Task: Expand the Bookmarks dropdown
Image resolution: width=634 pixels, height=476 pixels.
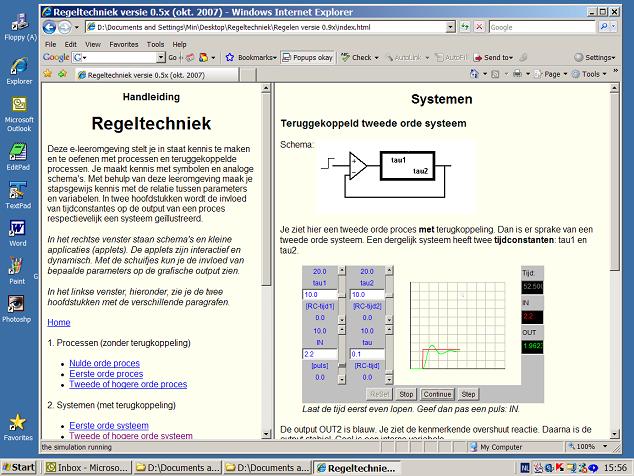Action: [275, 58]
